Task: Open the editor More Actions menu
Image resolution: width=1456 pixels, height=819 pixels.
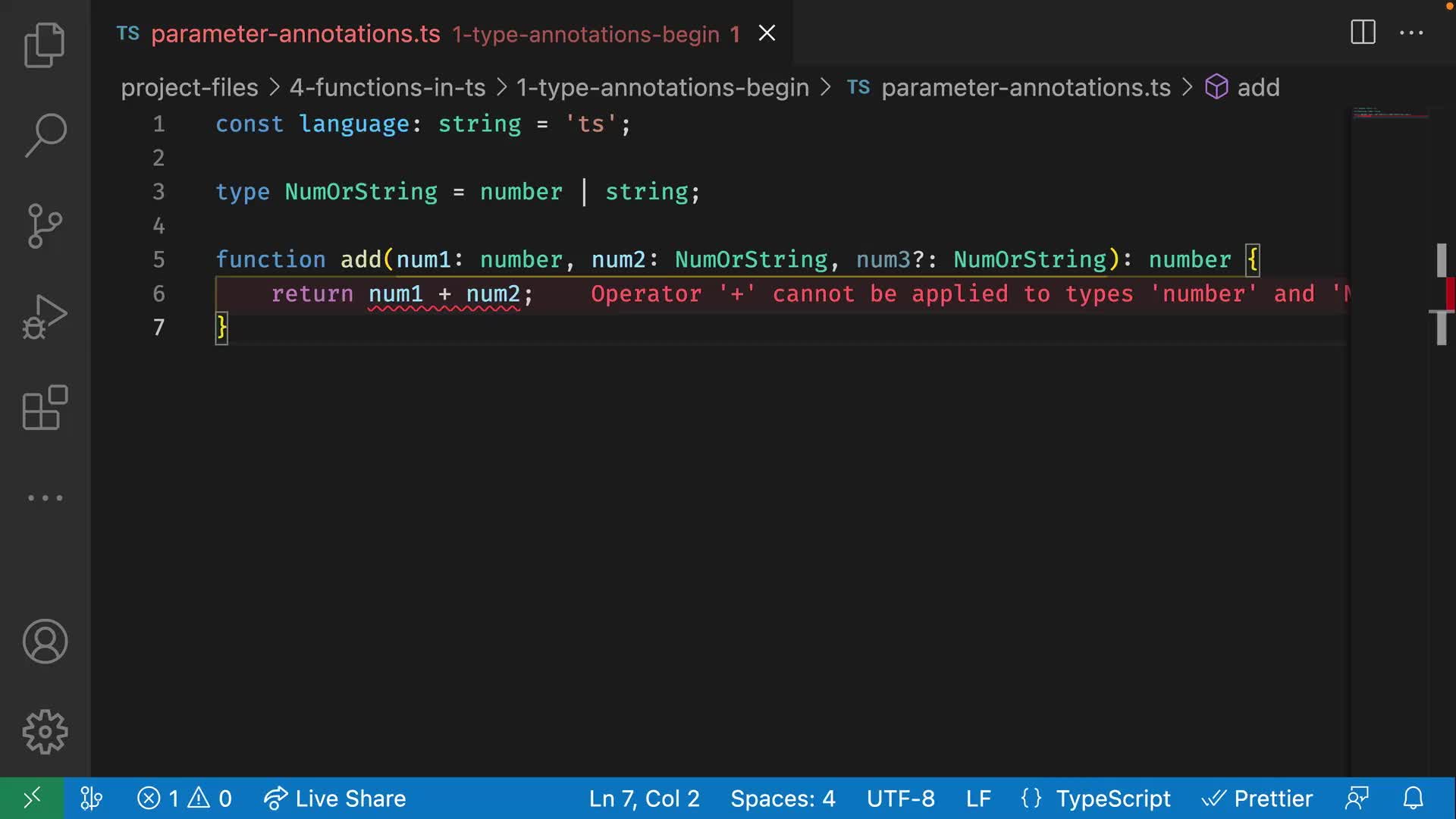Action: pos(1411,33)
